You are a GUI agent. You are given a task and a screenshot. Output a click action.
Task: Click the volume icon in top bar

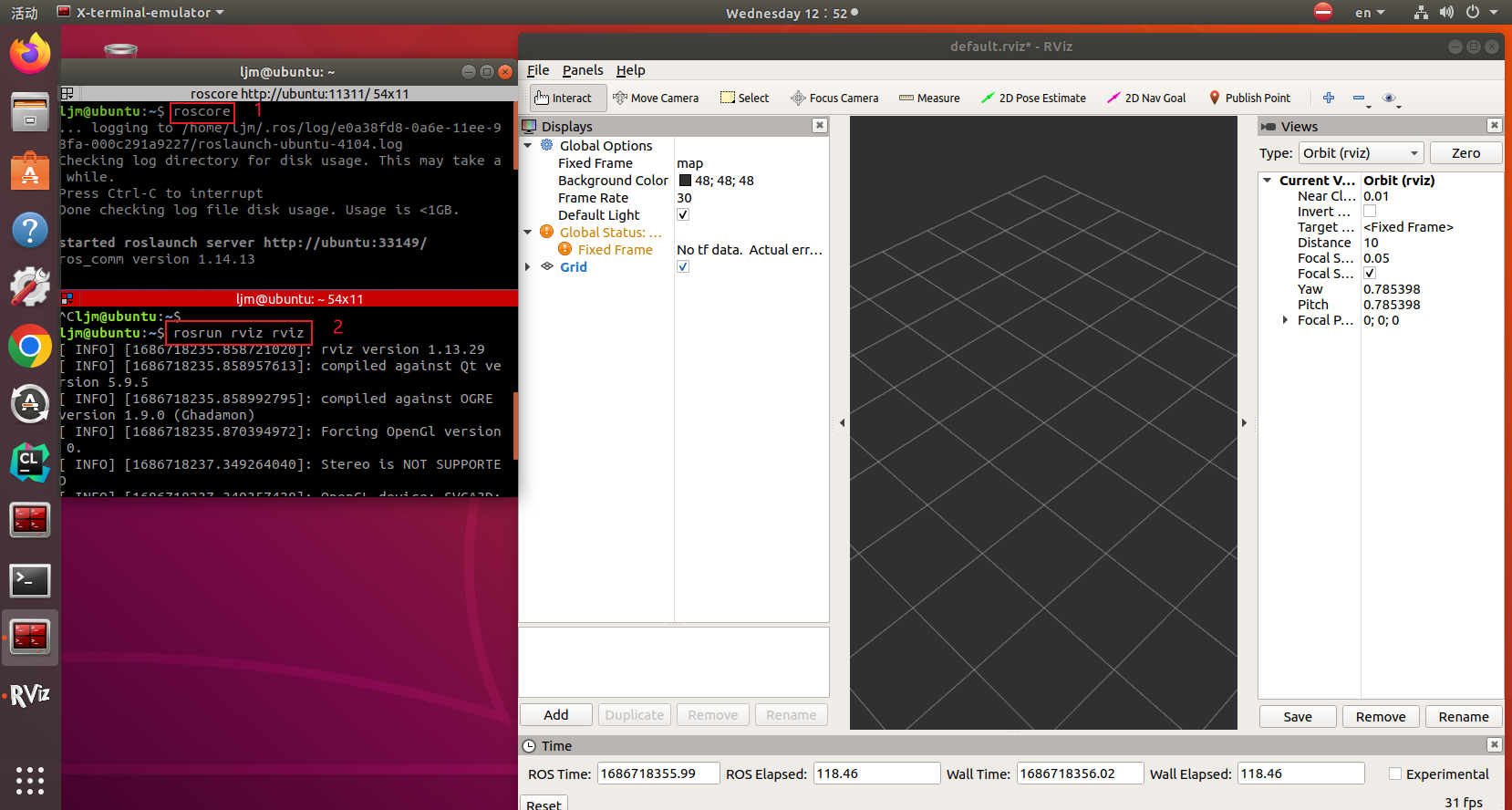tap(1446, 13)
